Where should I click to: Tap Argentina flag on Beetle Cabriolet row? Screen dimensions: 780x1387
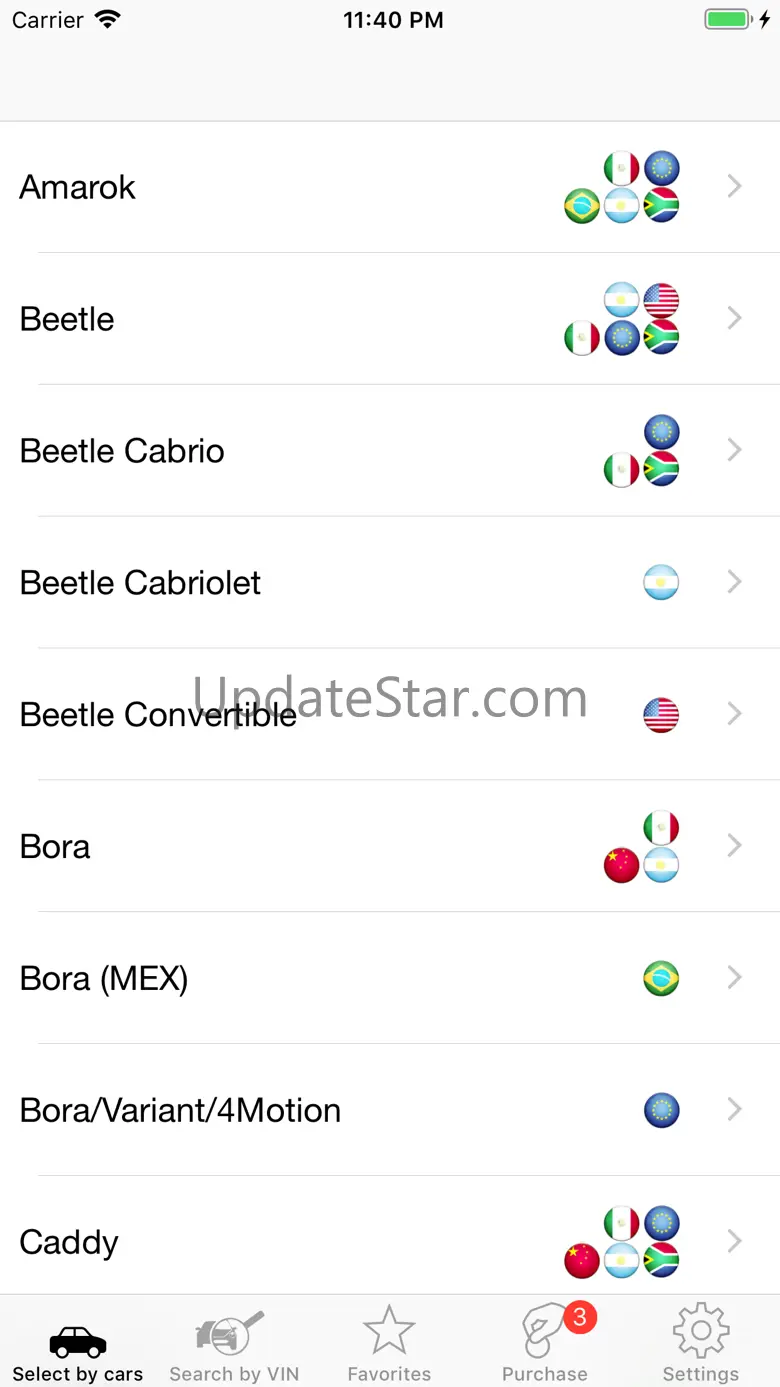(661, 582)
